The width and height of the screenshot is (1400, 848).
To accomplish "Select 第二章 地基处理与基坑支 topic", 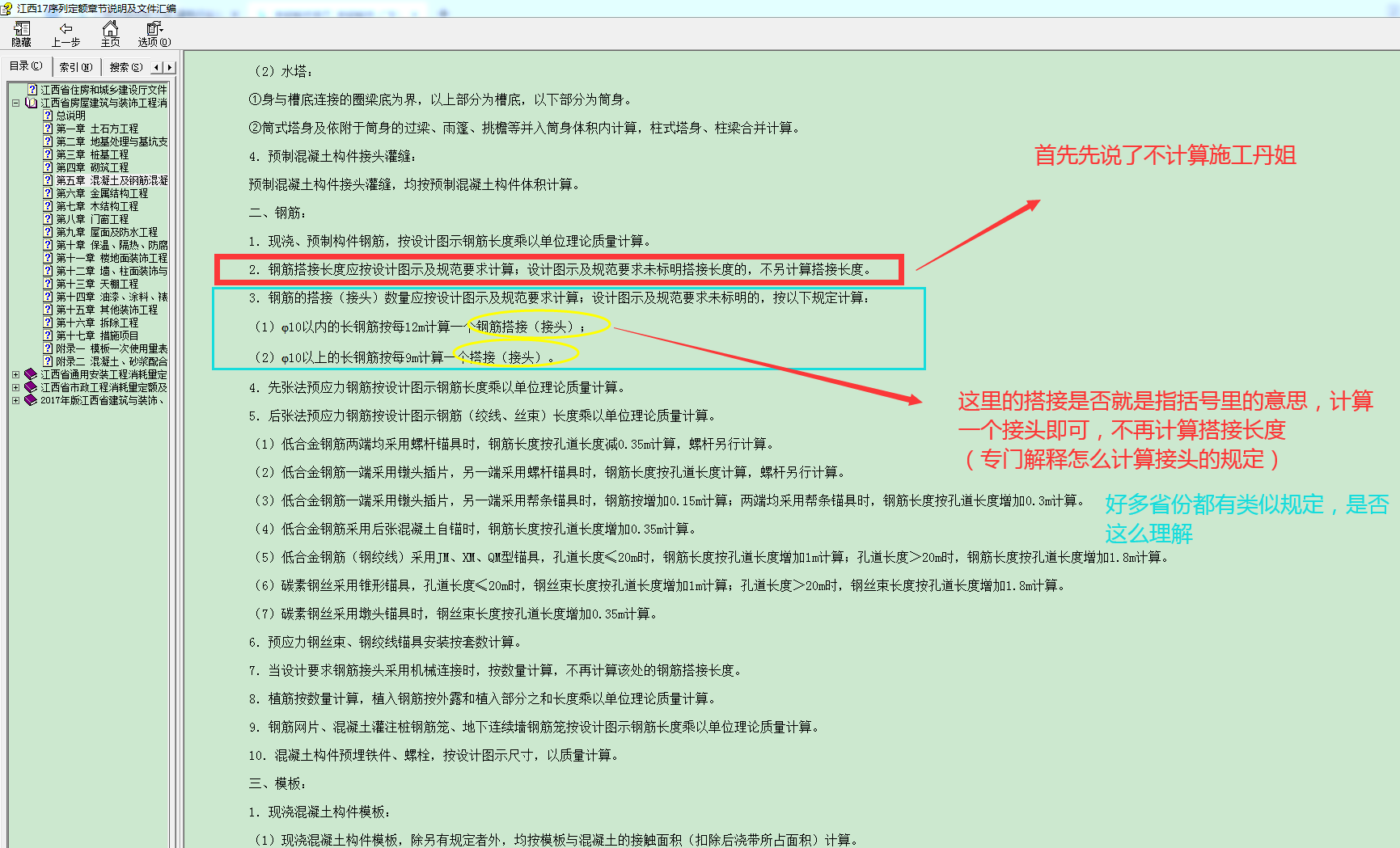I will coord(112,141).
